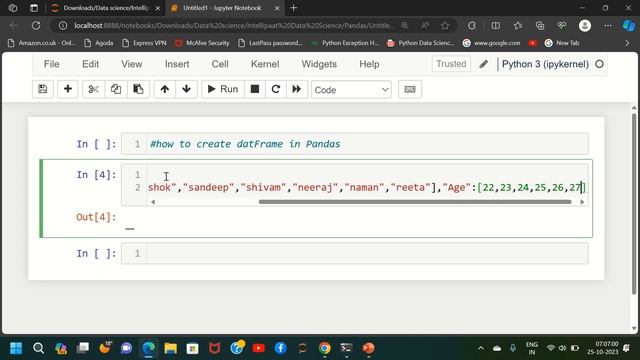This screenshot has height=360, width=640.
Task: Cut selected cells with the scissors icon
Action: 93,89
